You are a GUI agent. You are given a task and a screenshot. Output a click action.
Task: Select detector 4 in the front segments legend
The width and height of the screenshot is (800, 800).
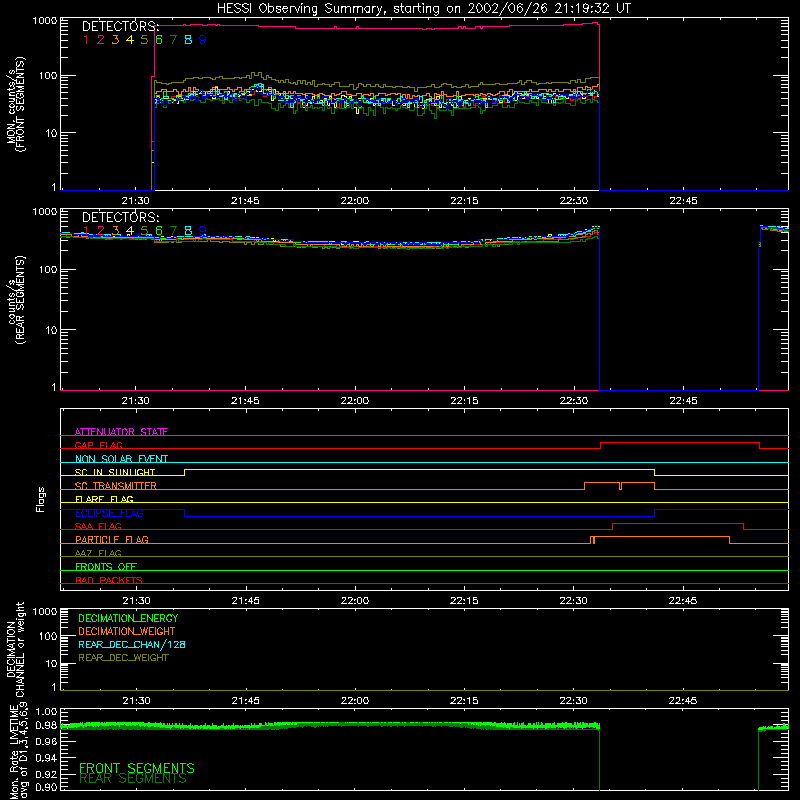[130, 40]
